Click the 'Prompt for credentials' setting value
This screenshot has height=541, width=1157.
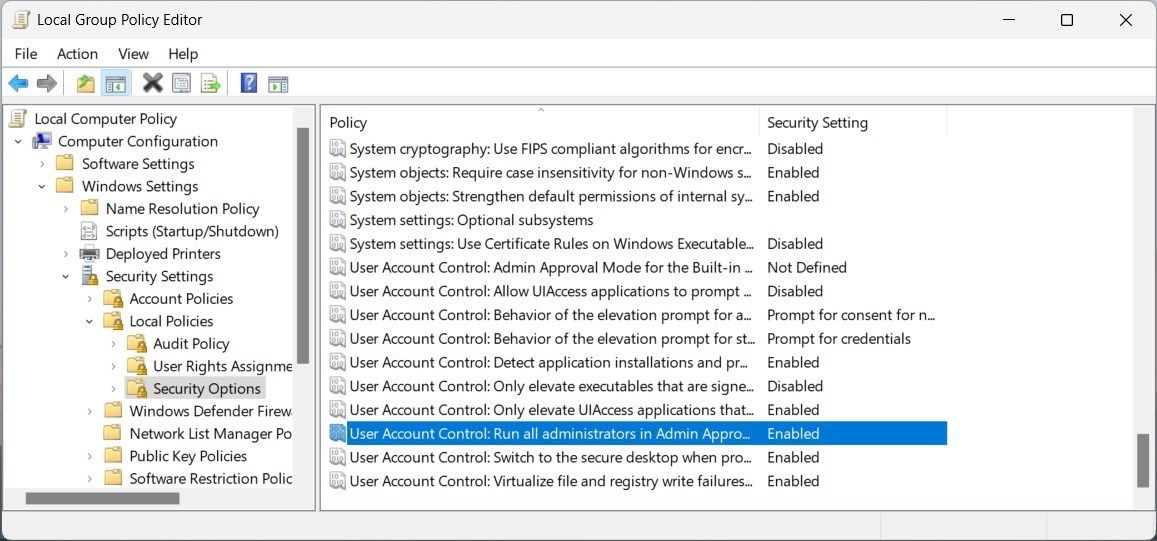(x=839, y=339)
